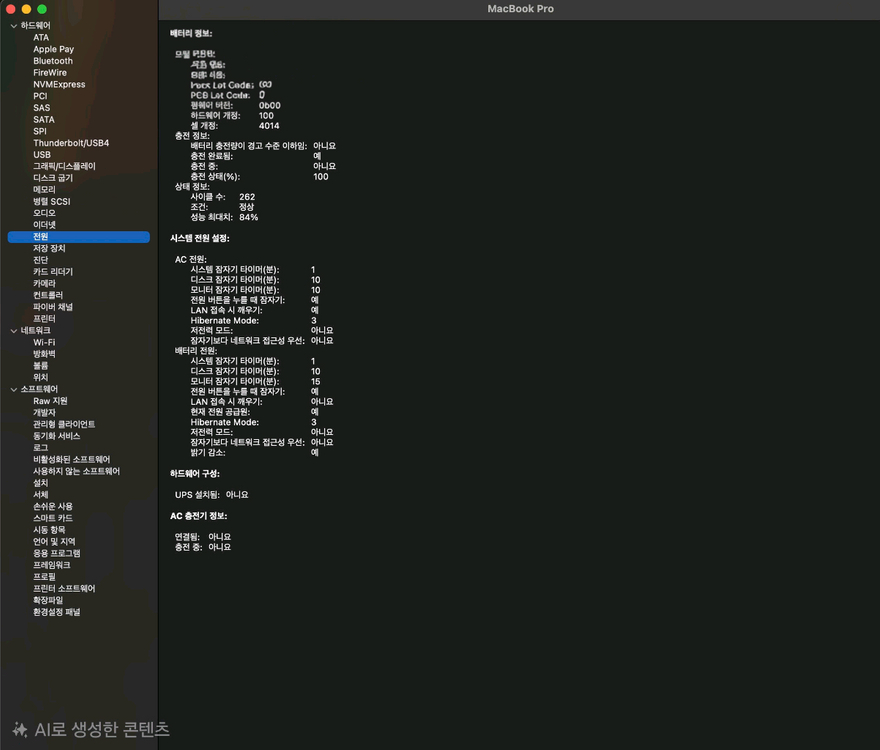The image size is (880, 750).
Task: Collapse the 하드웨어 section chevron
Action: 13,26
